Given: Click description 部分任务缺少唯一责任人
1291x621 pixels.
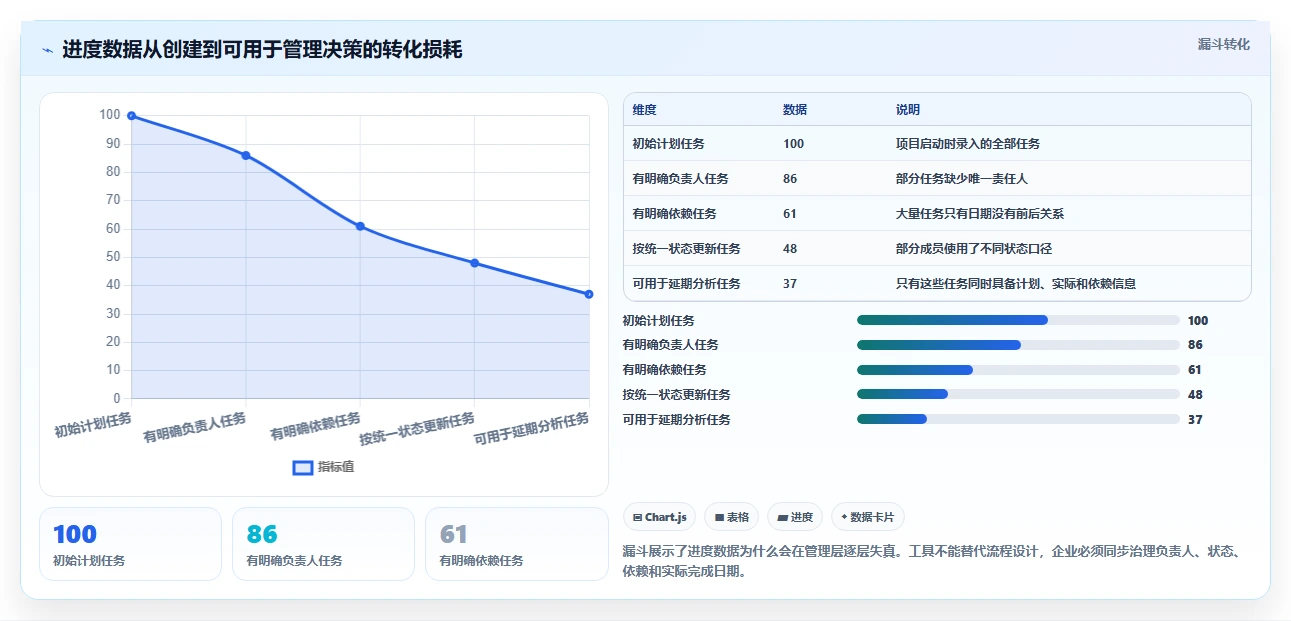Looking at the screenshot, I should 962,179.
